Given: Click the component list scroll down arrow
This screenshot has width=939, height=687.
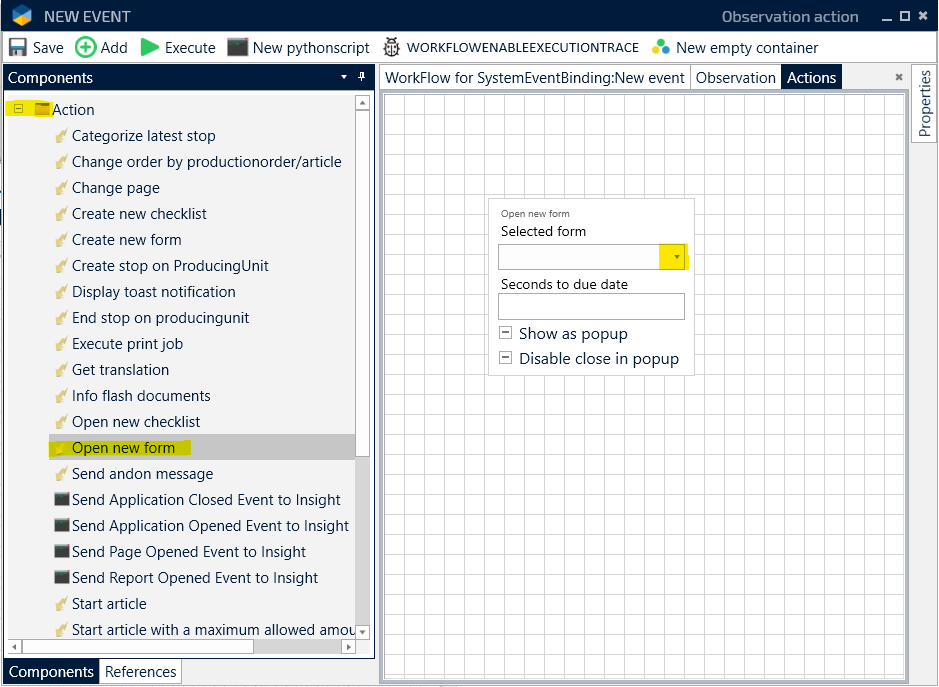Looking at the screenshot, I should [362, 631].
